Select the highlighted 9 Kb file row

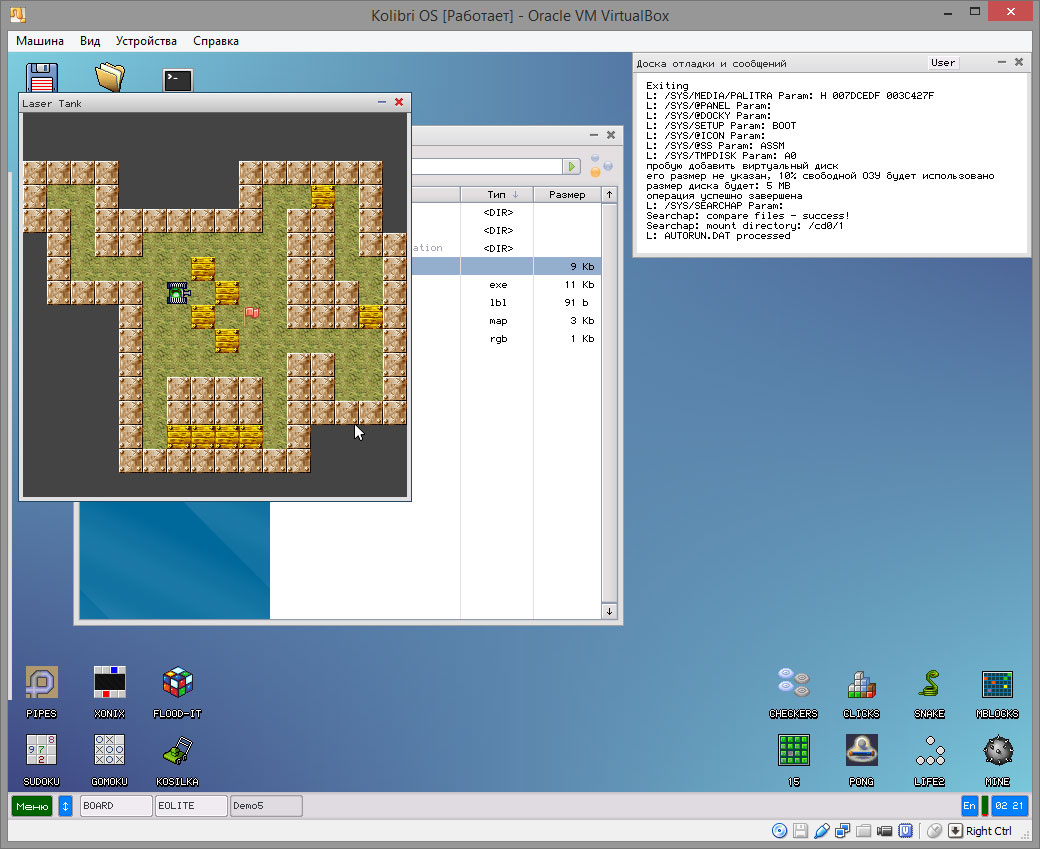pos(506,267)
